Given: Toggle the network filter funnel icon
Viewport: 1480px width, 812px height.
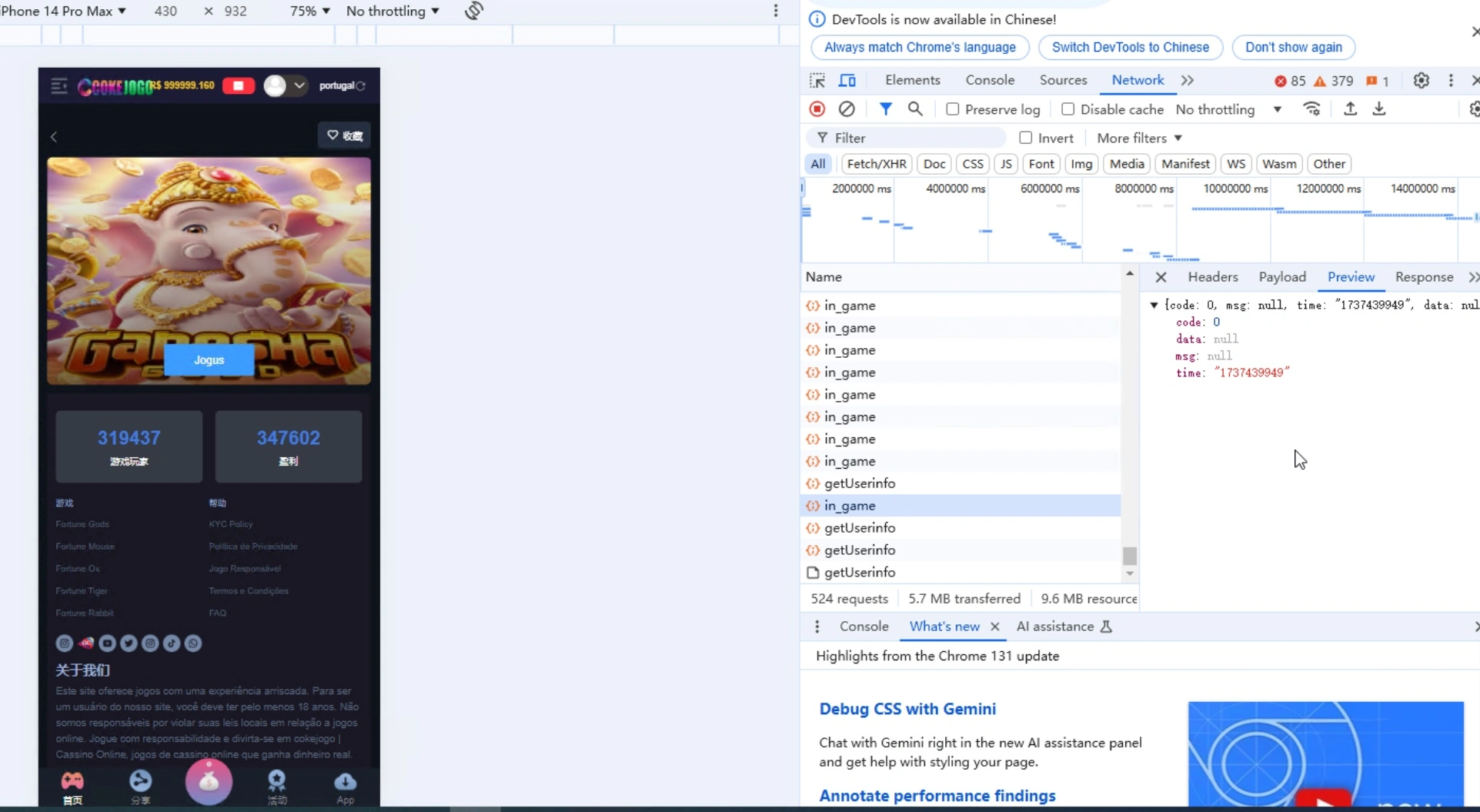Looking at the screenshot, I should coord(886,109).
